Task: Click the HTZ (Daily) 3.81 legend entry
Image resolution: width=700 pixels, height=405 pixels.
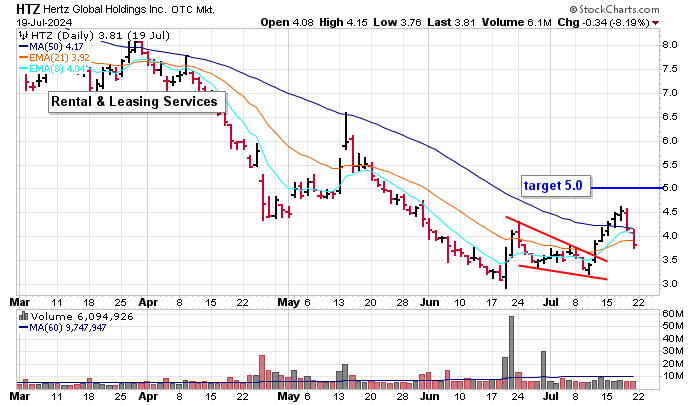Action: click(99, 35)
